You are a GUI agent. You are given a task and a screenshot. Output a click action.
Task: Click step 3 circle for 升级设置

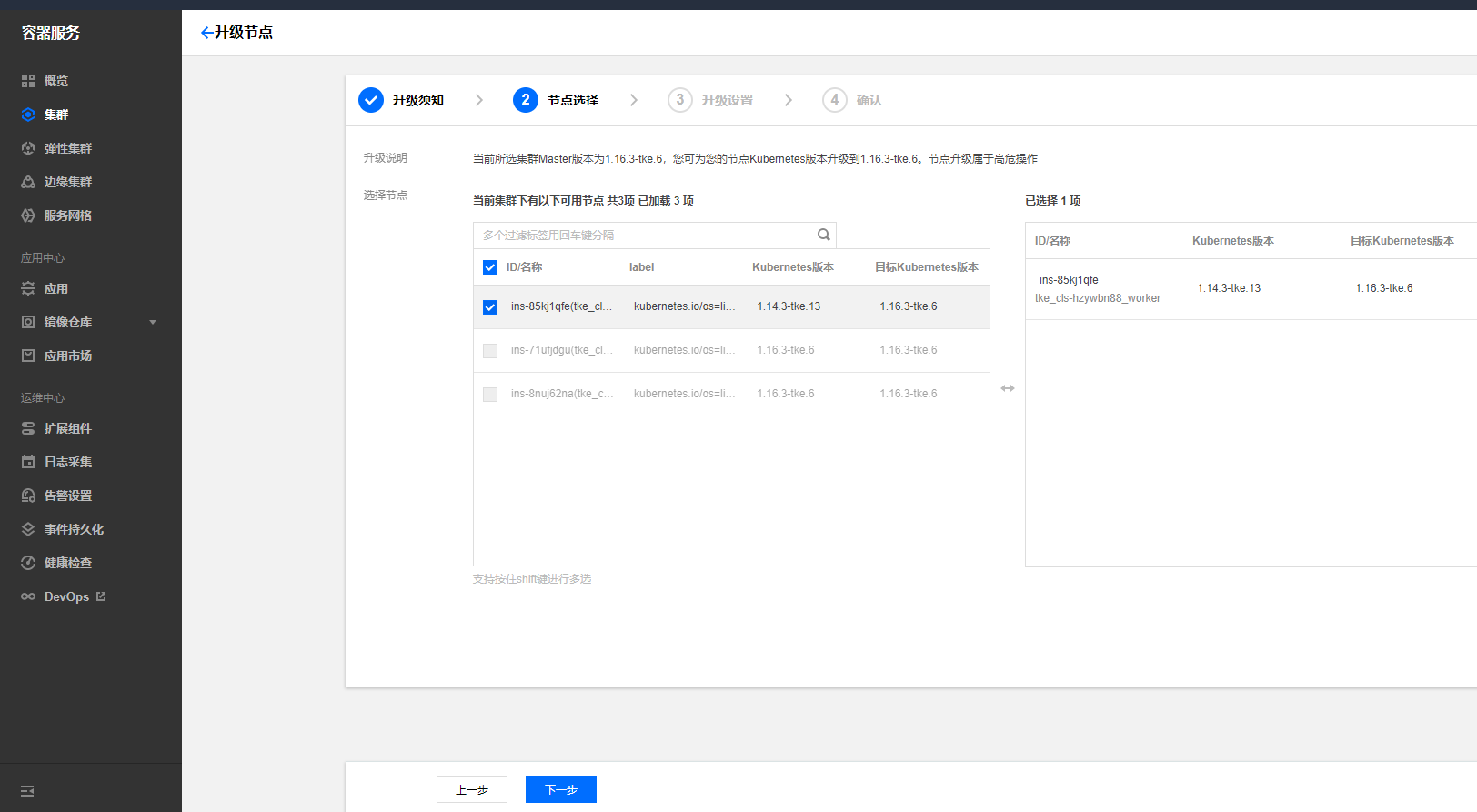click(680, 100)
